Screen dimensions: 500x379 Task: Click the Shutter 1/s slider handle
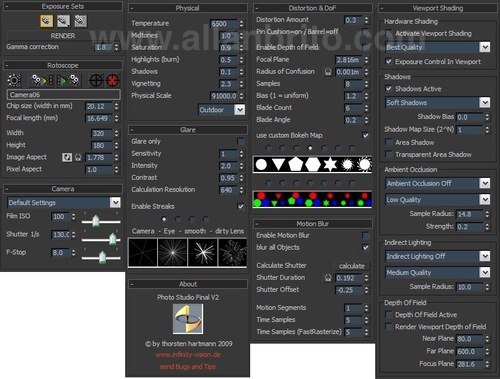click(113, 238)
